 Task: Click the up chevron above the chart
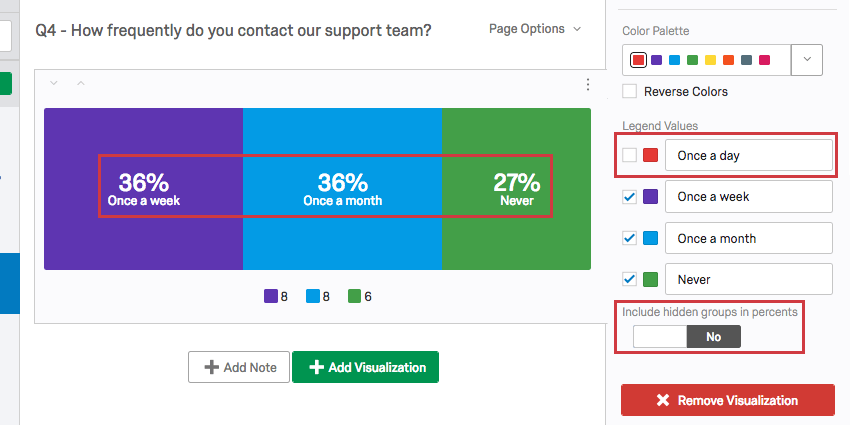[81, 83]
